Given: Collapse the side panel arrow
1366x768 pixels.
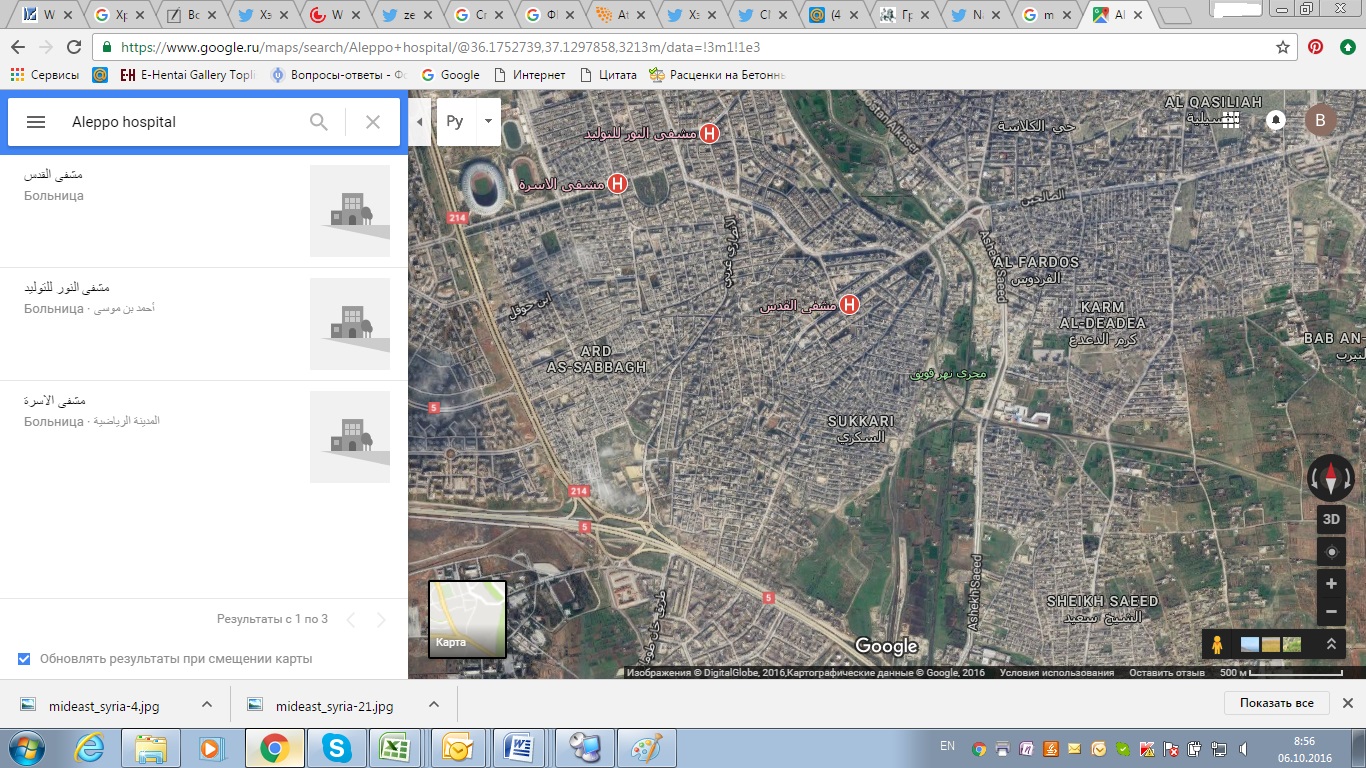Looking at the screenshot, I should click(419, 122).
